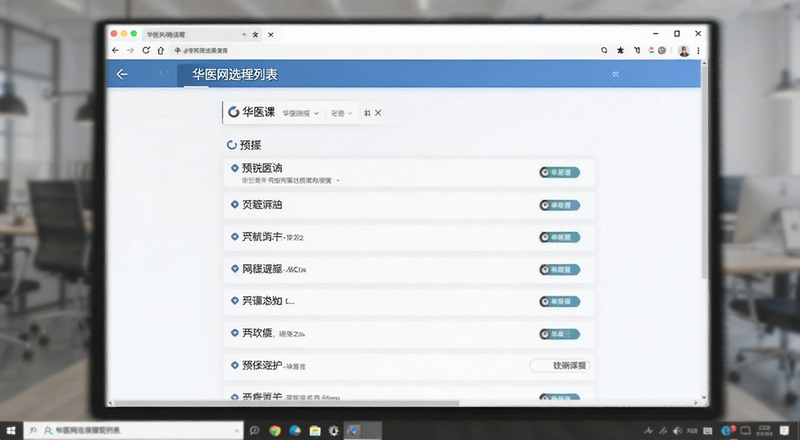Click the diamond icon on the 预保 row
This screenshot has width=800, height=440.
[x=235, y=365]
